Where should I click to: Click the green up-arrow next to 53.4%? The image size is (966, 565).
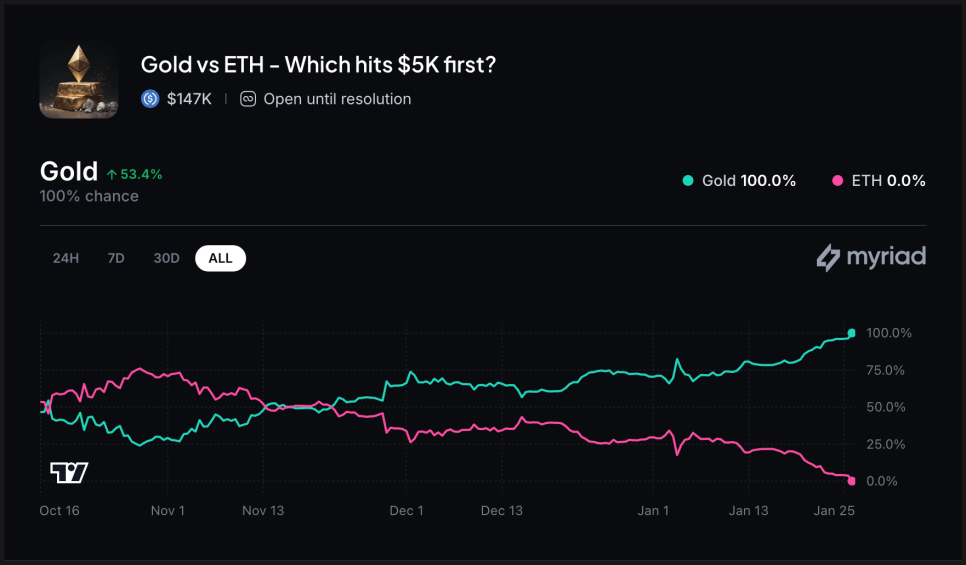[112, 175]
